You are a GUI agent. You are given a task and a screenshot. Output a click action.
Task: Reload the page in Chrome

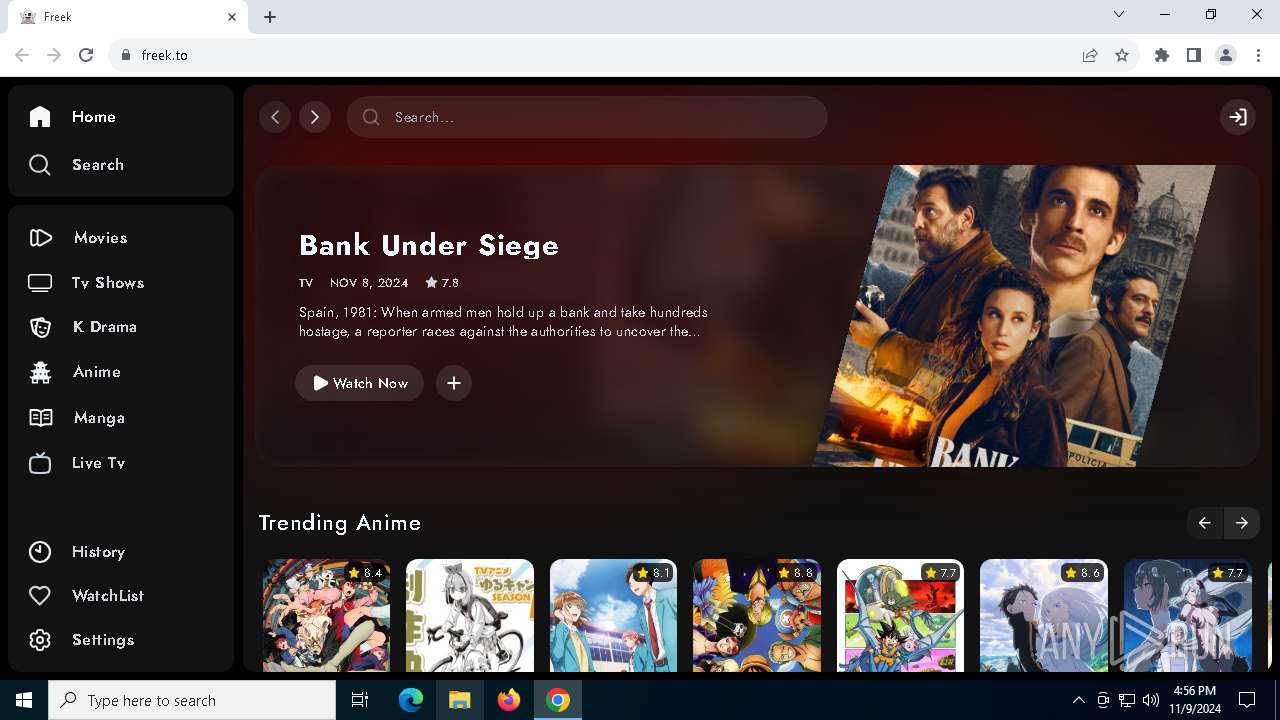pyautogui.click(x=86, y=55)
